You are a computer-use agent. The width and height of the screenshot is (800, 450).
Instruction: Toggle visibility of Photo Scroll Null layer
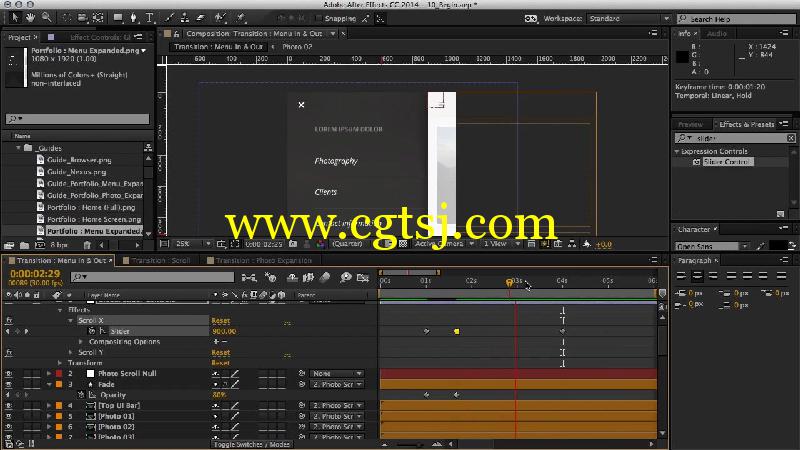(9, 373)
